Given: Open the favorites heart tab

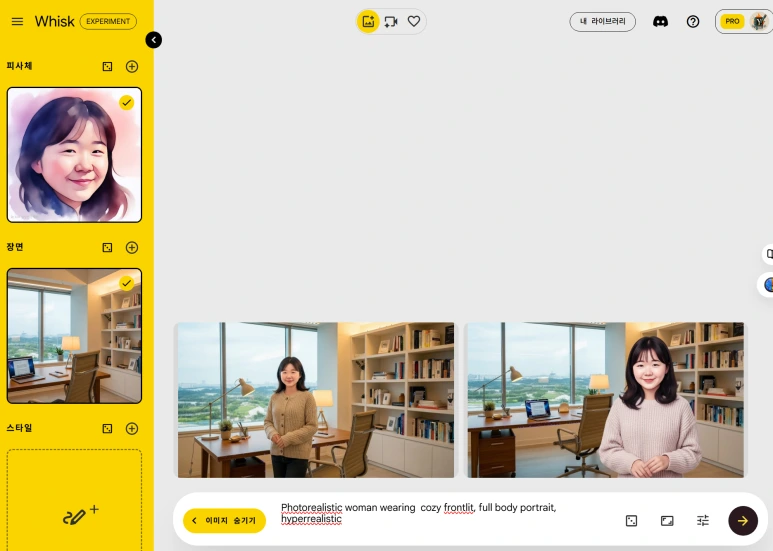Looking at the screenshot, I should [x=414, y=21].
